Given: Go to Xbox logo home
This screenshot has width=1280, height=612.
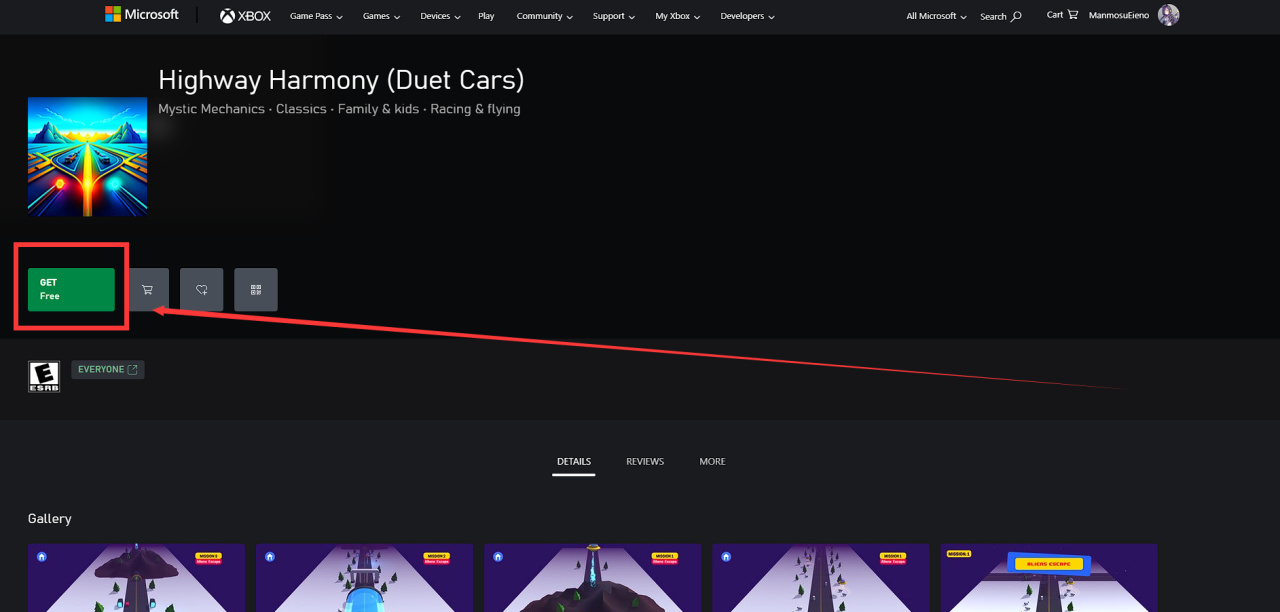Looking at the screenshot, I should (246, 16).
